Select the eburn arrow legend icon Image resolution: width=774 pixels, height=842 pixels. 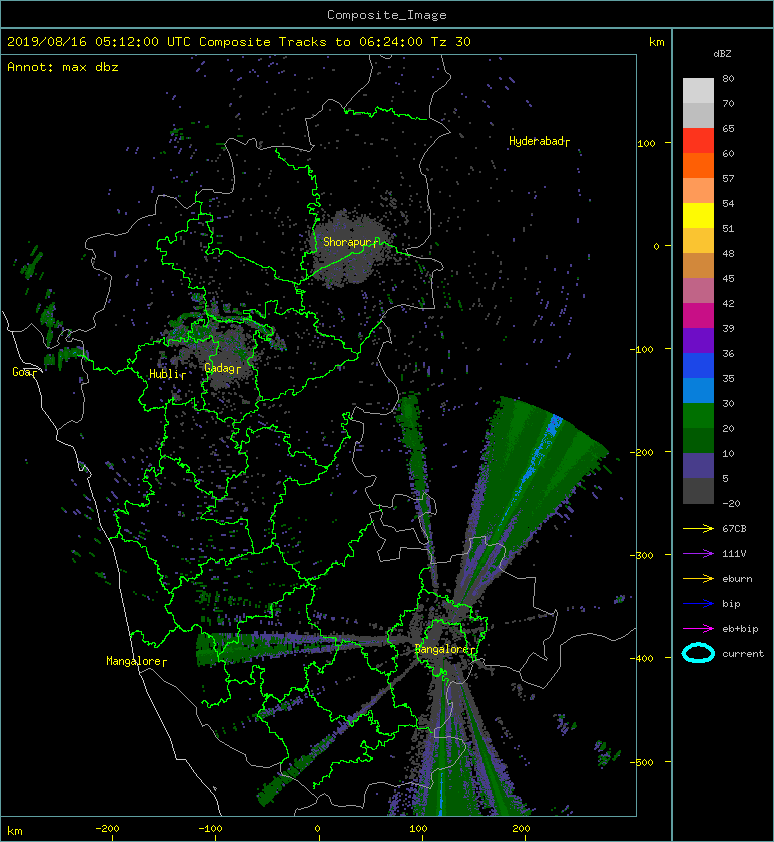point(698,579)
